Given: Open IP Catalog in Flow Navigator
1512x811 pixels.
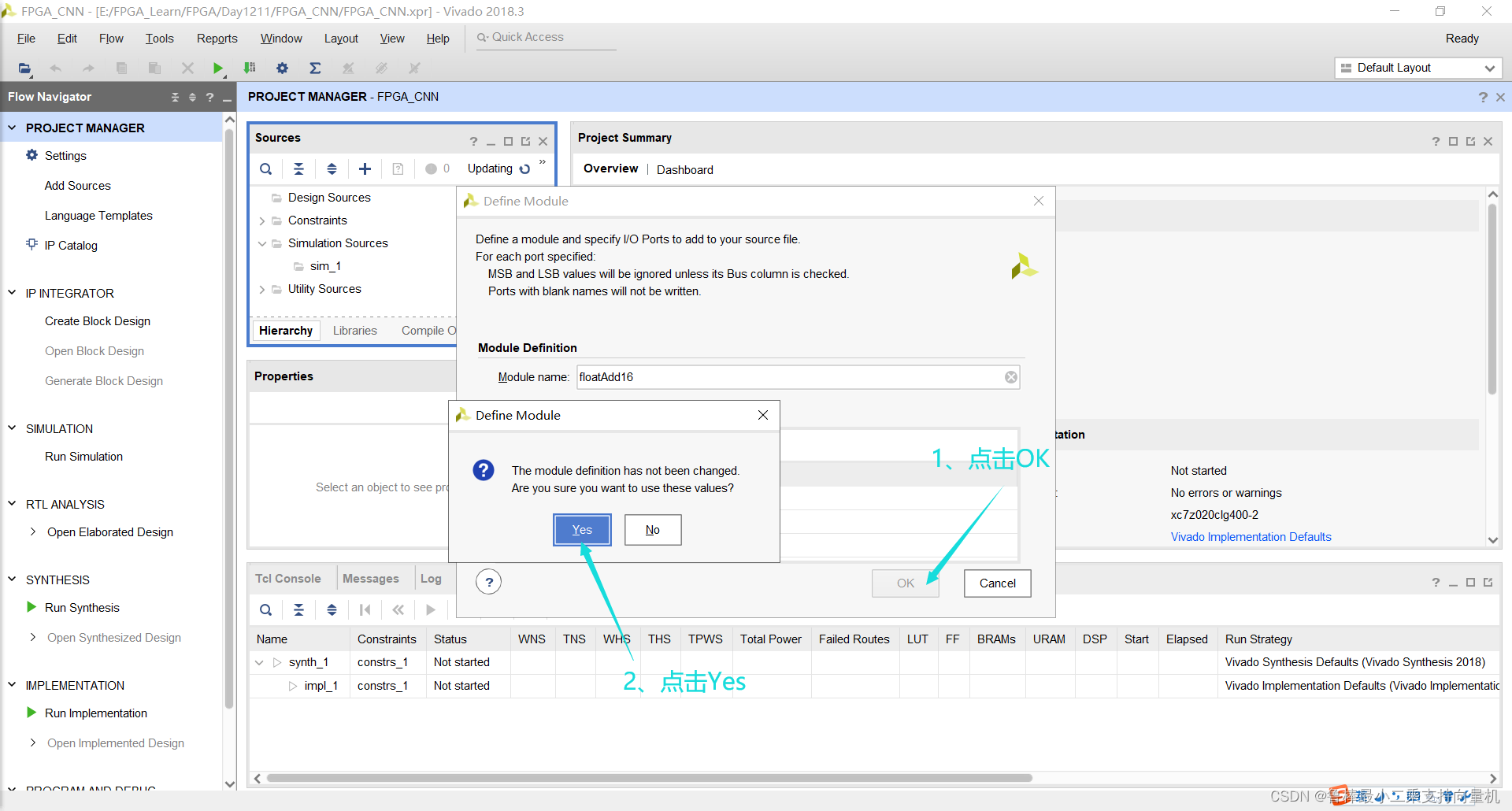Looking at the screenshot, I should [x=71, y=246].
